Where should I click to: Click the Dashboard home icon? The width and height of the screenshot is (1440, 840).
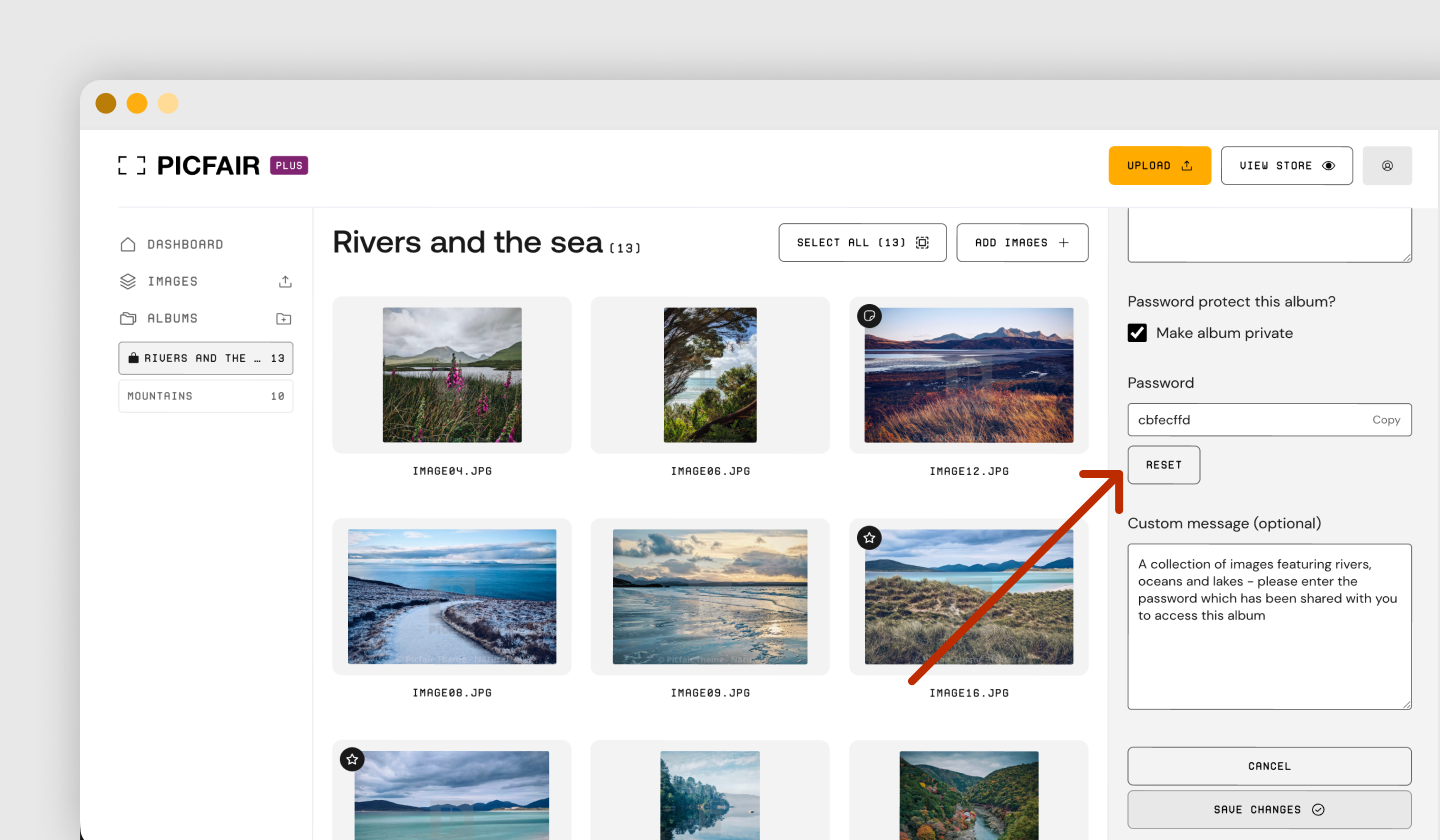[128, 244]
